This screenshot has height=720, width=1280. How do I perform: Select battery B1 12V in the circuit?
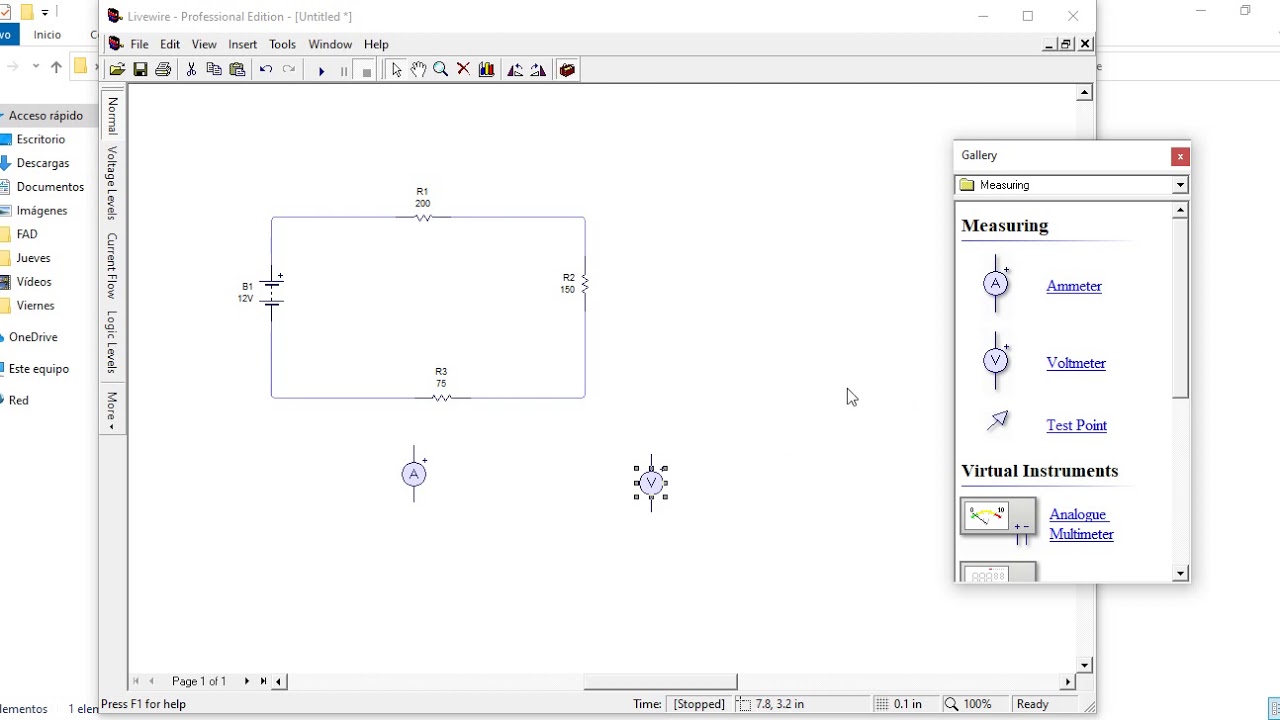coord(272,292)
